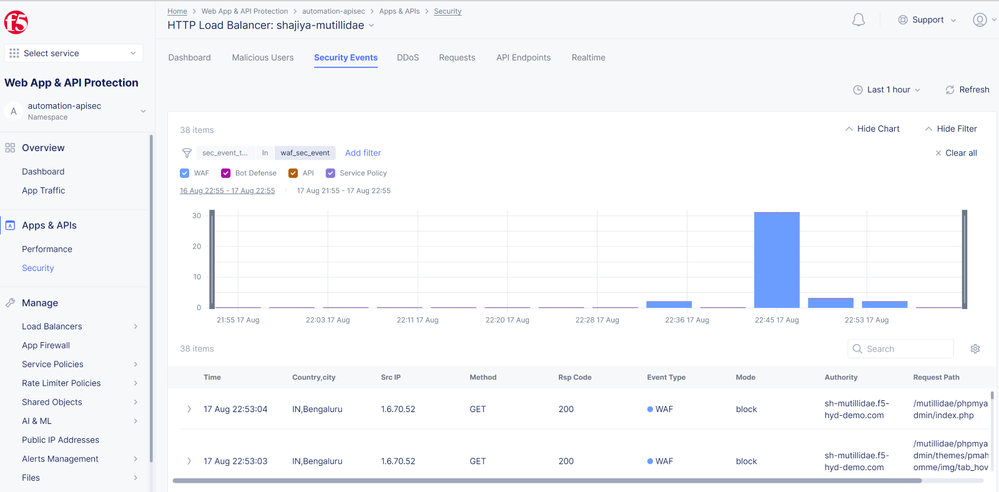
Task: Open the Select service dropdown
Action: click(x=73, y=53)
